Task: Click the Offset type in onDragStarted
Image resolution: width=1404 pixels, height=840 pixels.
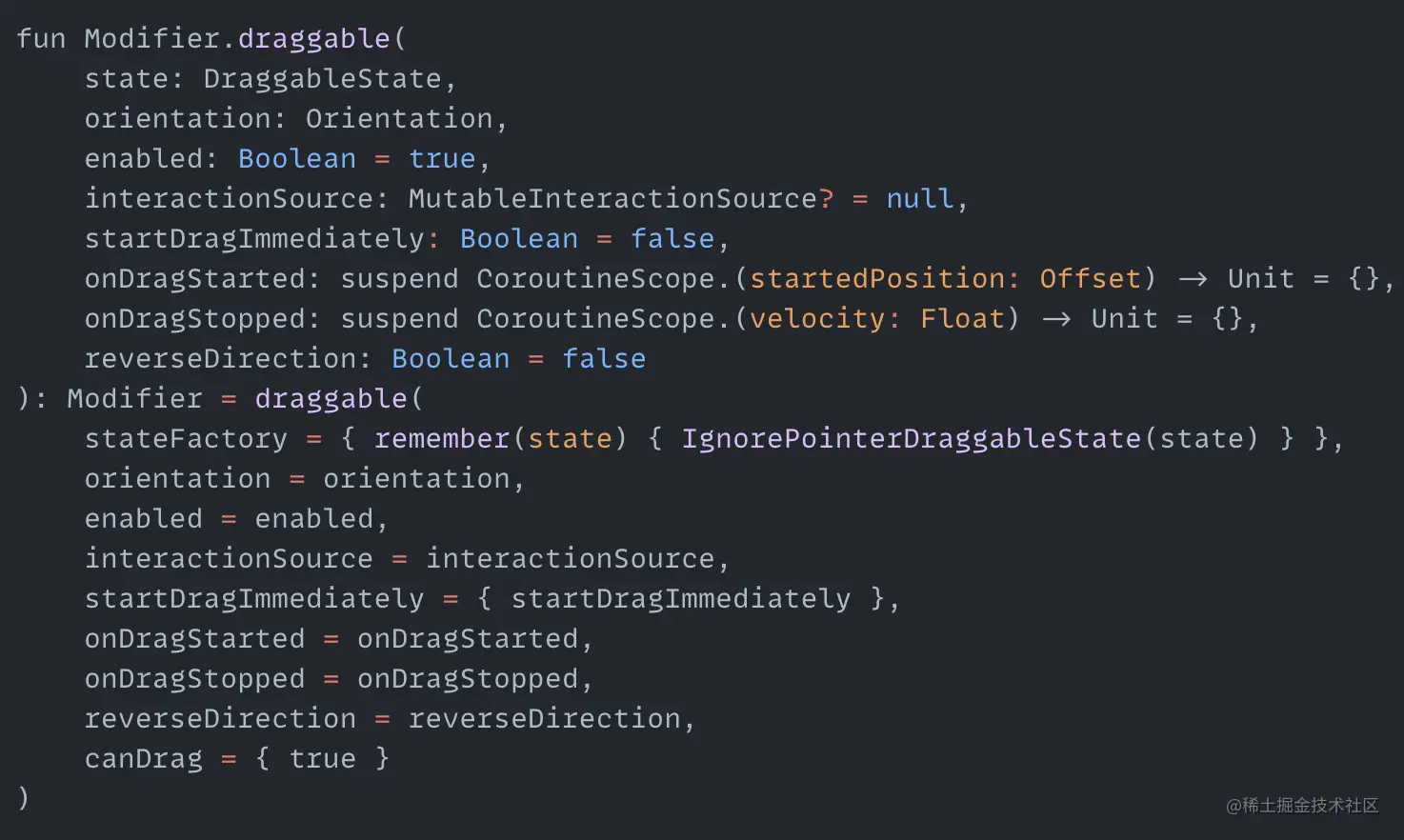Action: point(1091,279)
